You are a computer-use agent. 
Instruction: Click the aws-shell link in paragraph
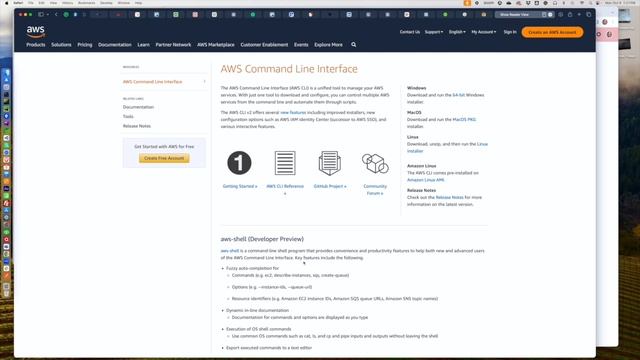click(x=230, y=251)
